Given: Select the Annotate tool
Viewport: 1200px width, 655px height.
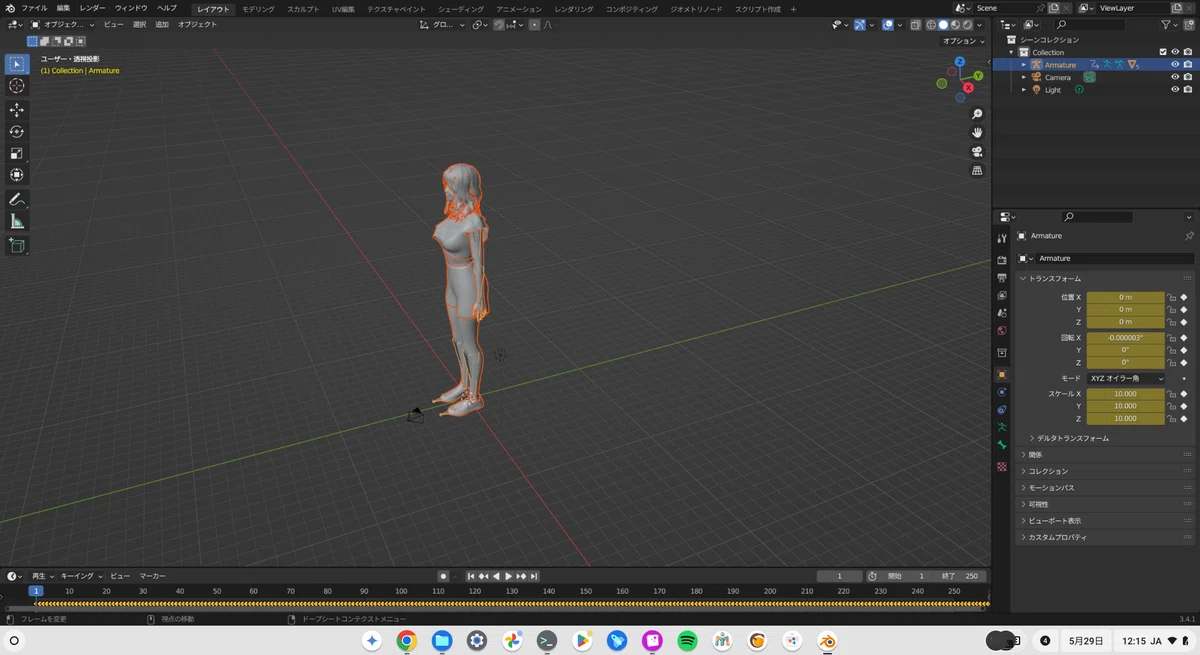Looking at the screenshot, I should point(16,200).
